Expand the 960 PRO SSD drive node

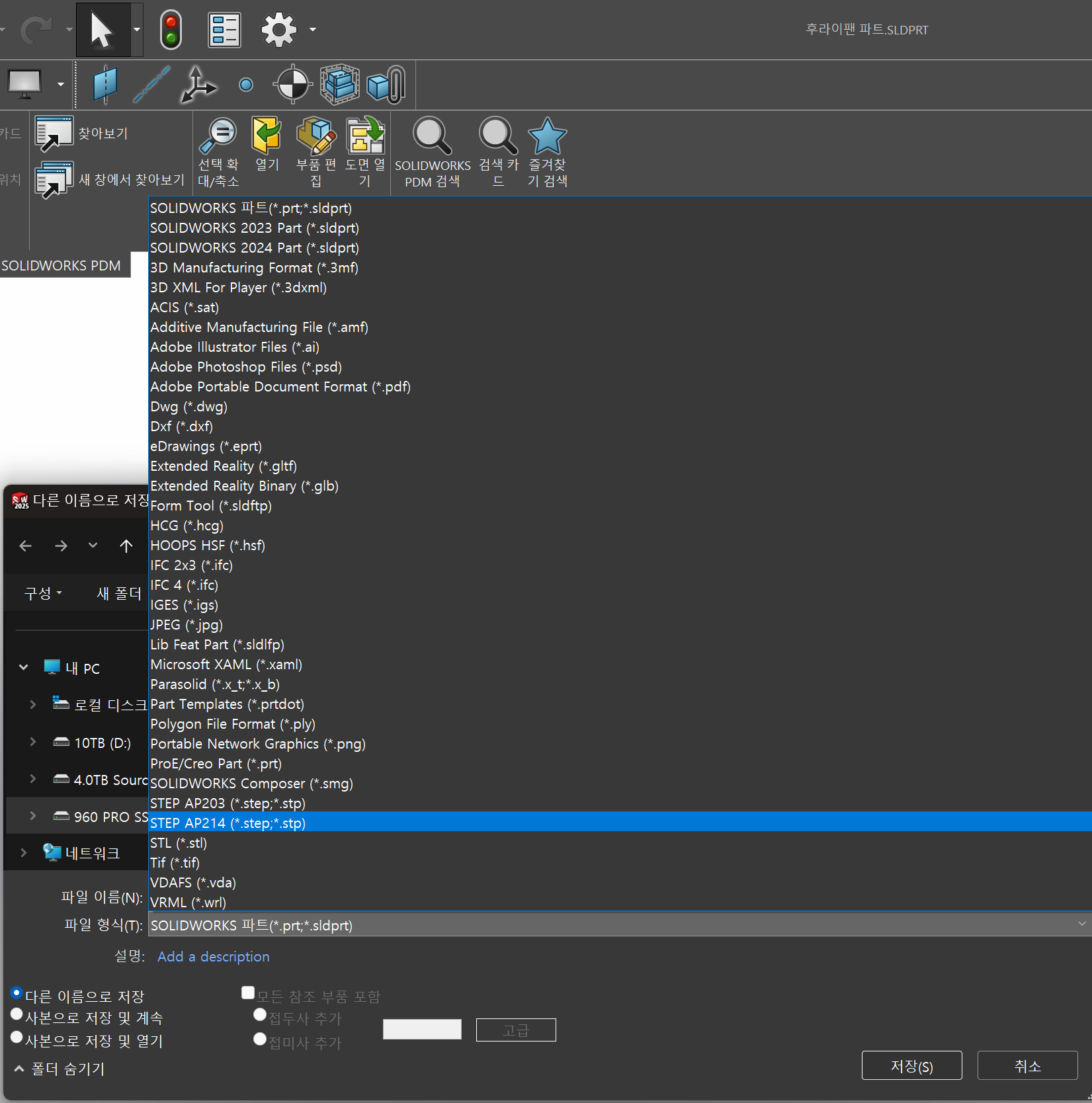33,816
